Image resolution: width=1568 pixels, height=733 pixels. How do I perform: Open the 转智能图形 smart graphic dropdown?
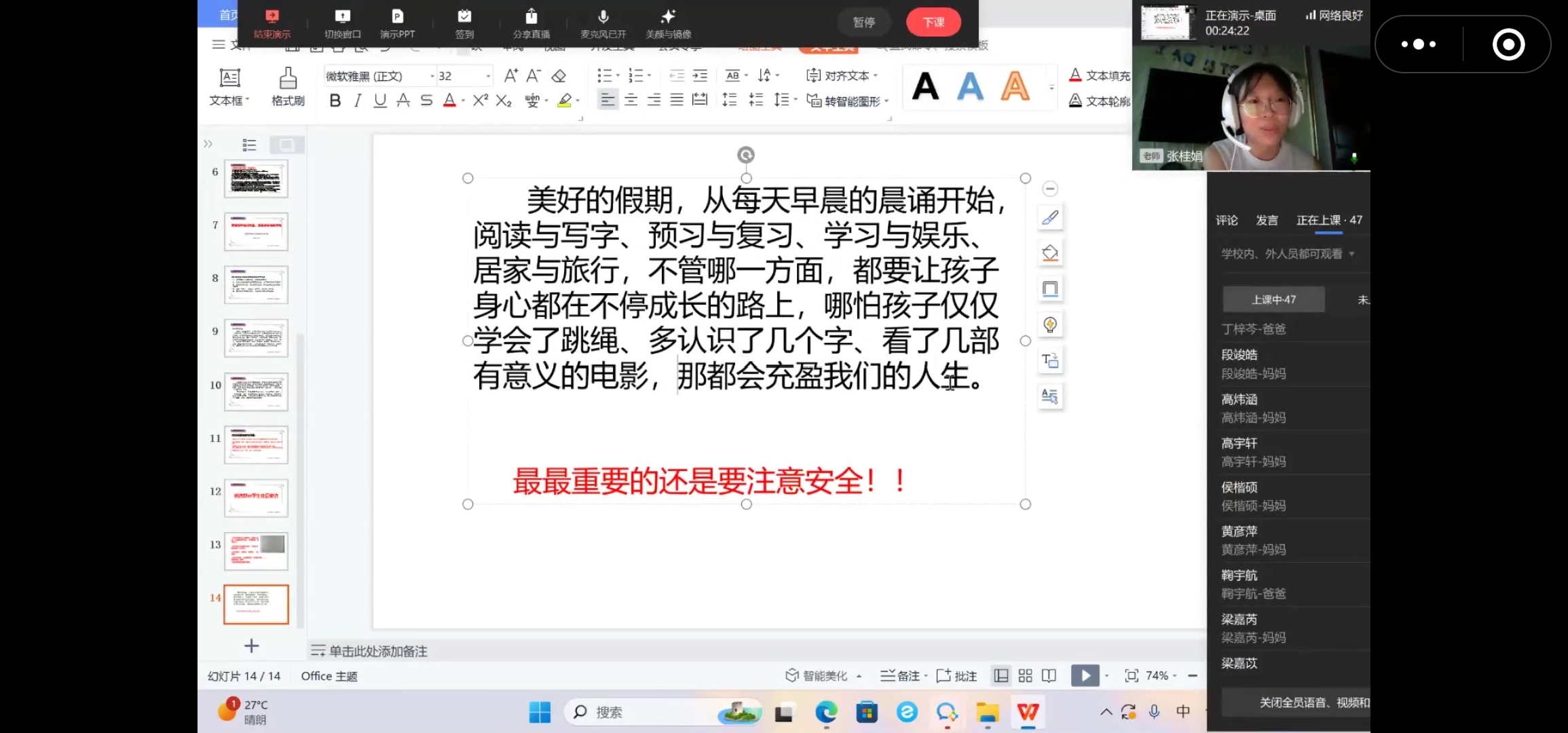pyautogui.click(x=847, y=100)
